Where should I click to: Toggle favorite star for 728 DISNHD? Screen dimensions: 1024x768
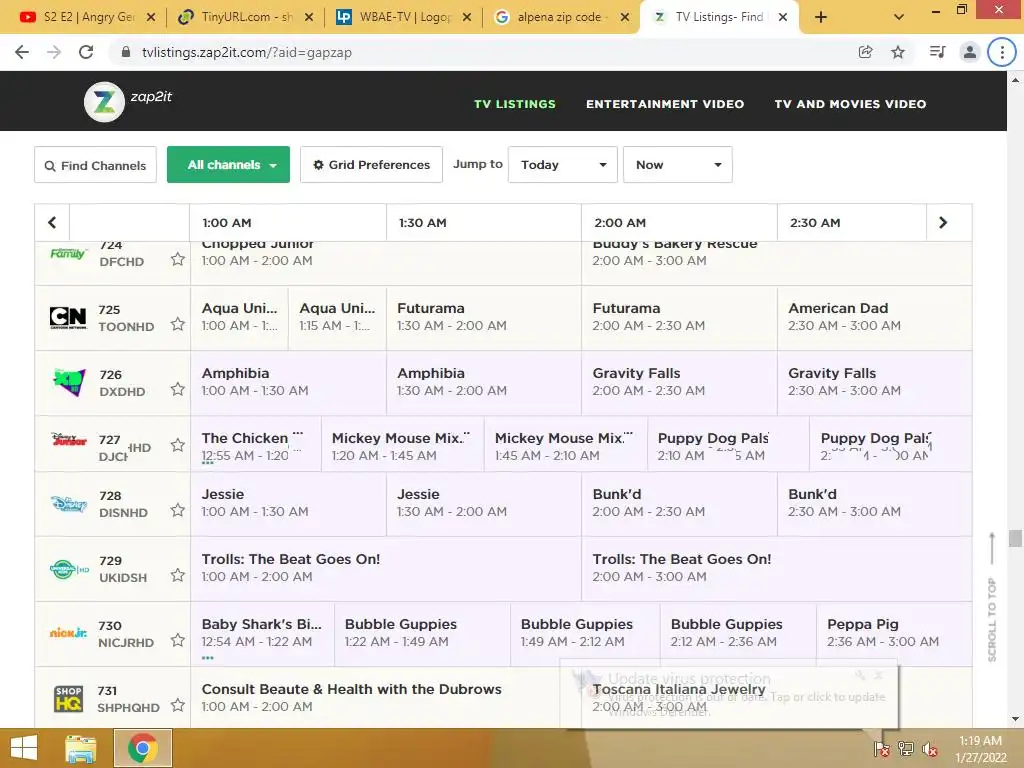coord(178,510)
